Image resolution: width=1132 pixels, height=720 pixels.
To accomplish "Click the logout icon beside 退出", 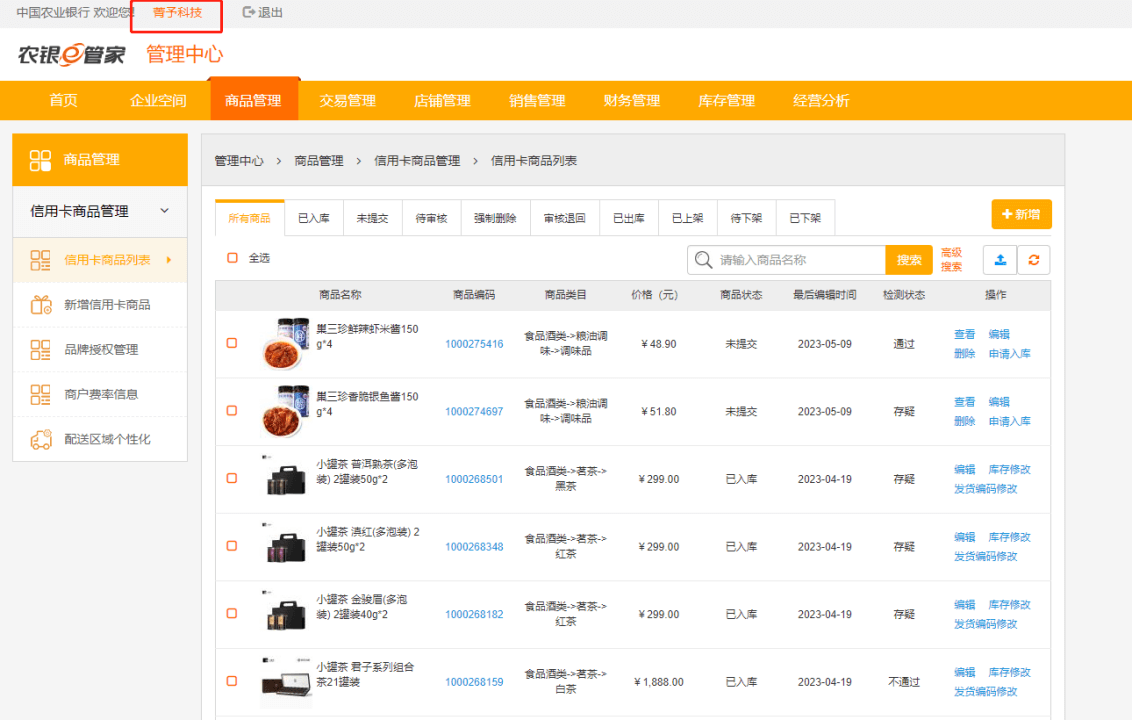I will pos(248,12).
